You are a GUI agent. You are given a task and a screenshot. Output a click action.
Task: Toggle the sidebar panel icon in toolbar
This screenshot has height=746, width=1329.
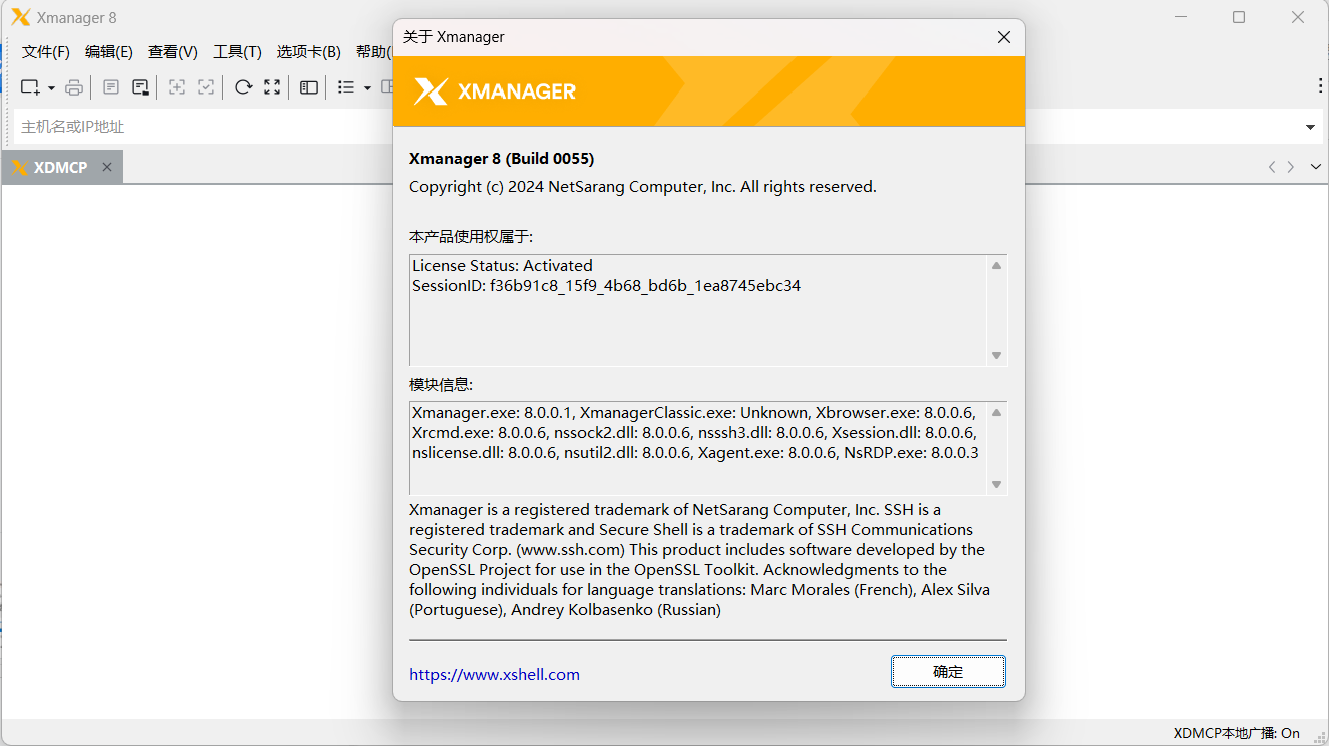coord(309,88)
